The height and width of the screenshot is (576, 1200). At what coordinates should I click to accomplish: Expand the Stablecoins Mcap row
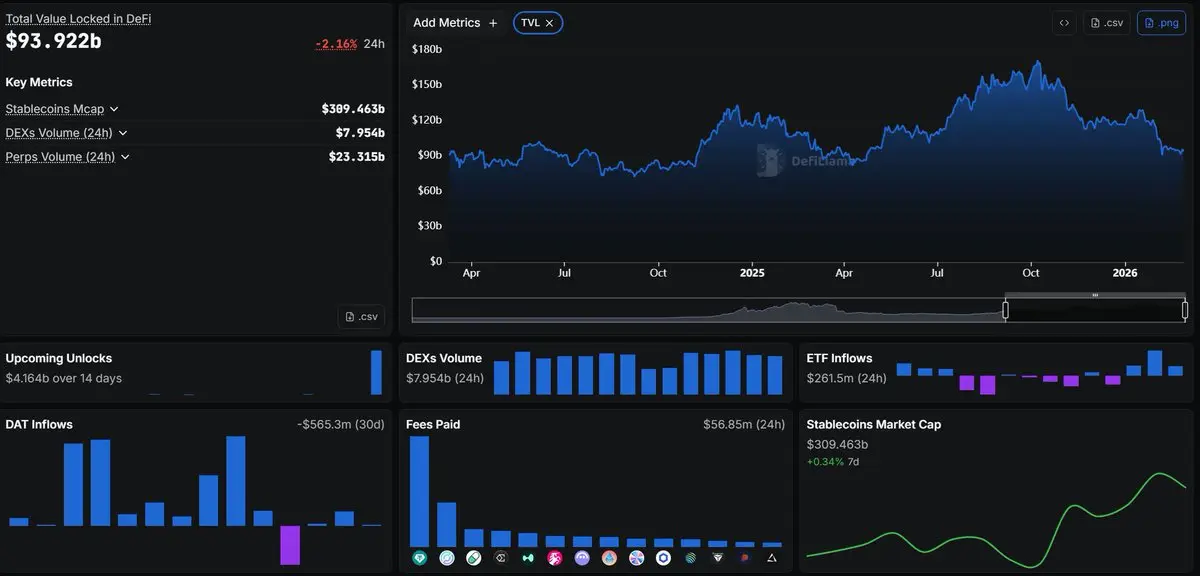point(114,109)
